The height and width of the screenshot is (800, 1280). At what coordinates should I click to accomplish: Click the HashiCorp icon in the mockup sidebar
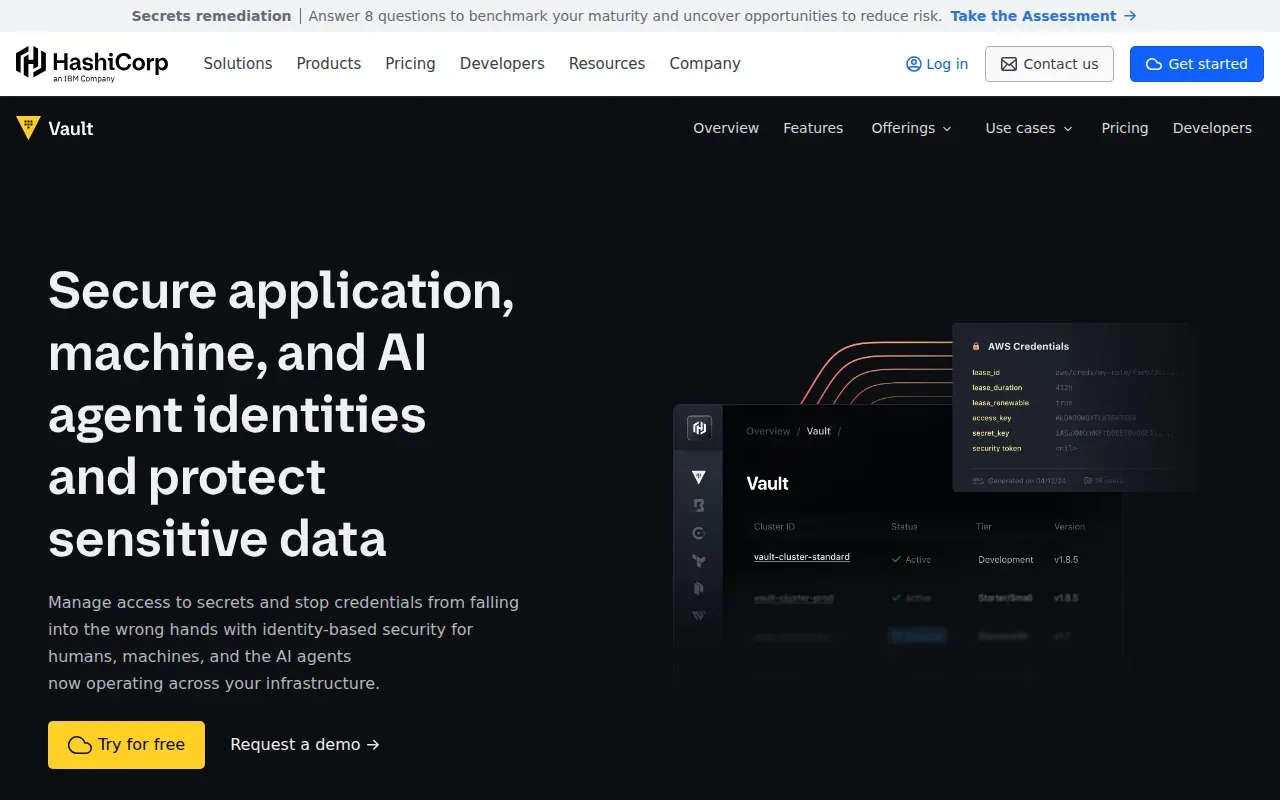point(699,428)
